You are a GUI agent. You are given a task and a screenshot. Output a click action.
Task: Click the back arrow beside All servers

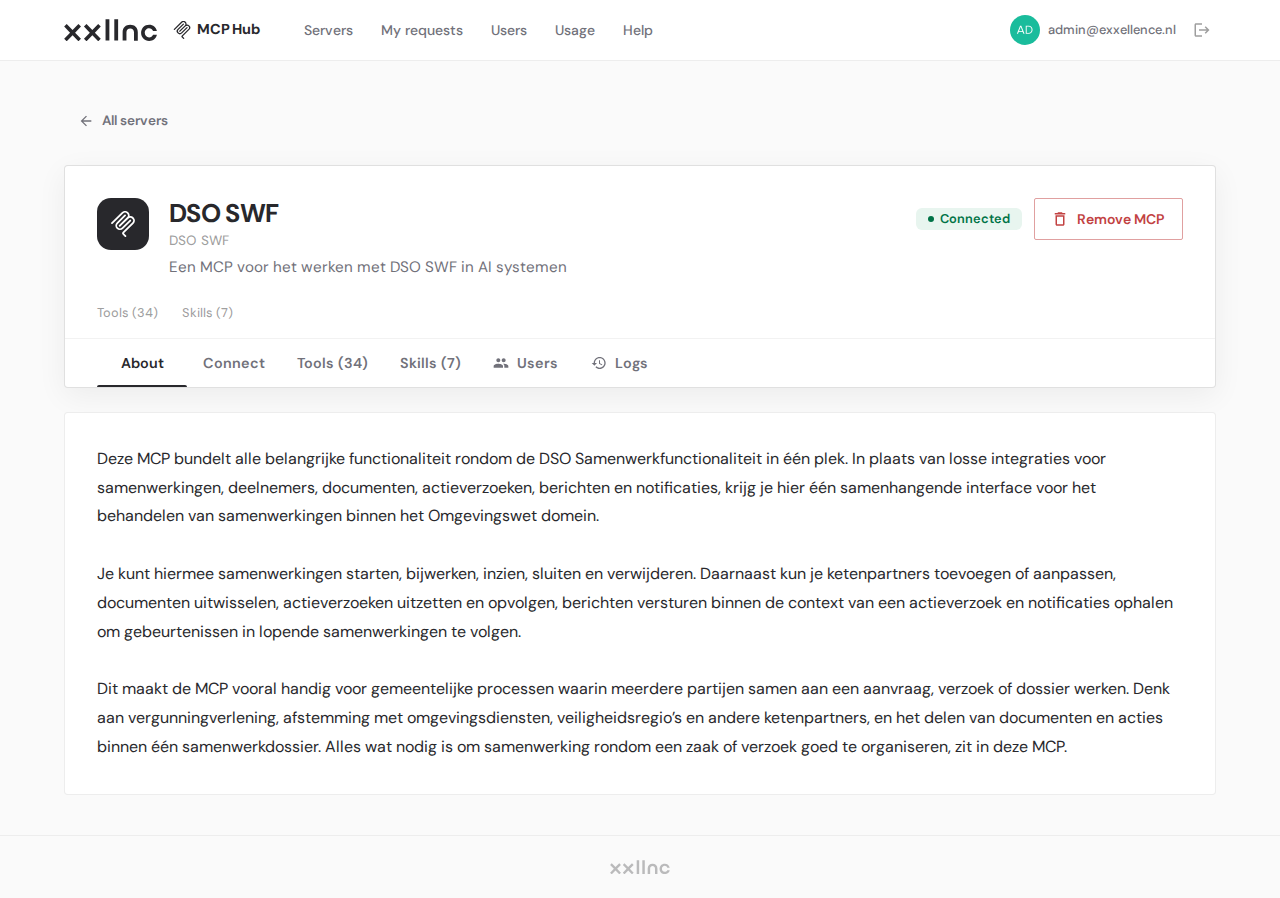[x=86, y=121]
